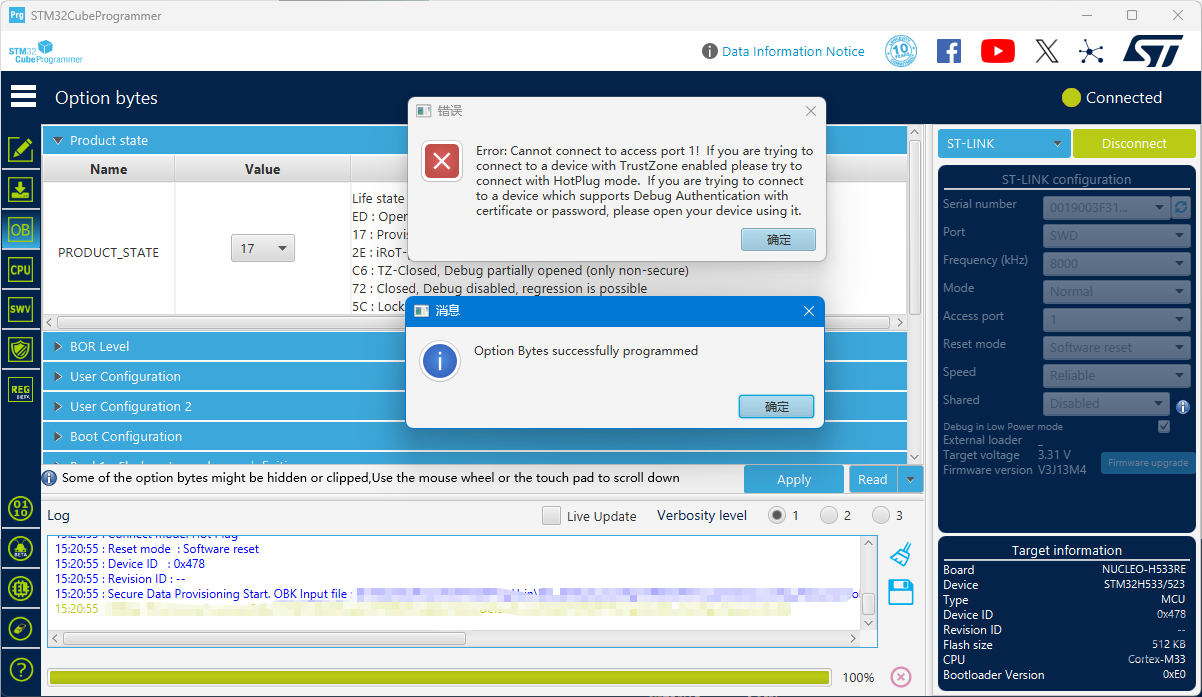The width and height of the screenshot is (1202, 697).
Task: Open the Reset mode dropdown
Action: (x=1116, y=348)
